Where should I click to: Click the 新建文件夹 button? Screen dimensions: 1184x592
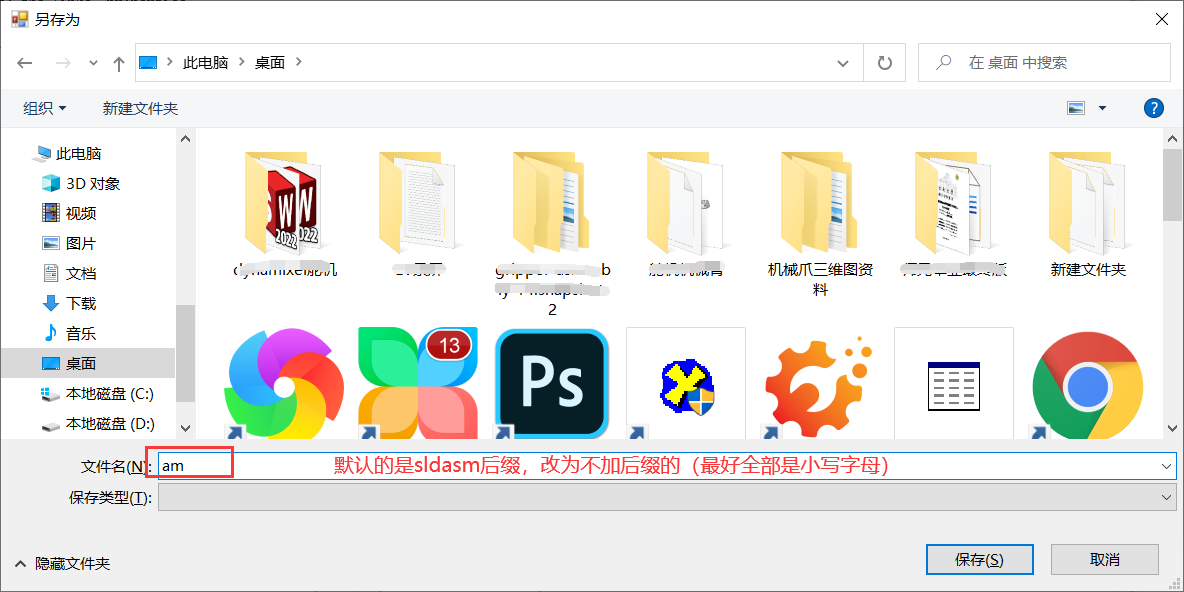point(140,109)
